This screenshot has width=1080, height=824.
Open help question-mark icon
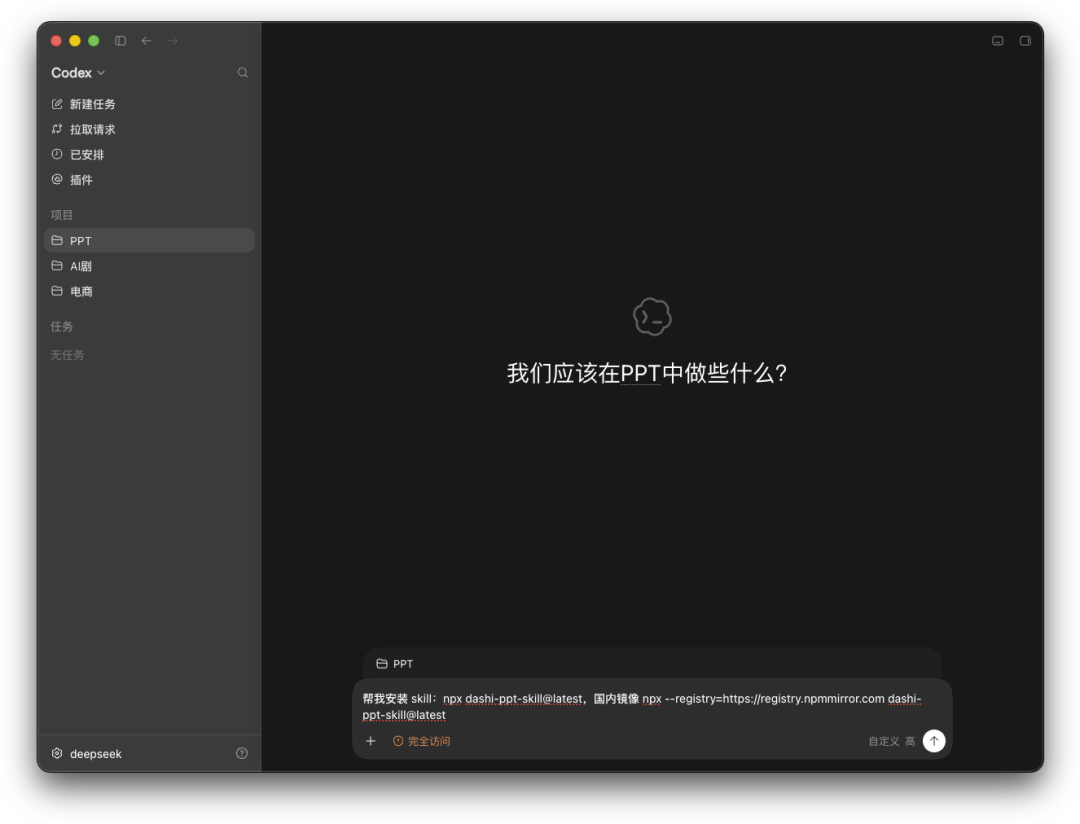click(x=242, y=753)
